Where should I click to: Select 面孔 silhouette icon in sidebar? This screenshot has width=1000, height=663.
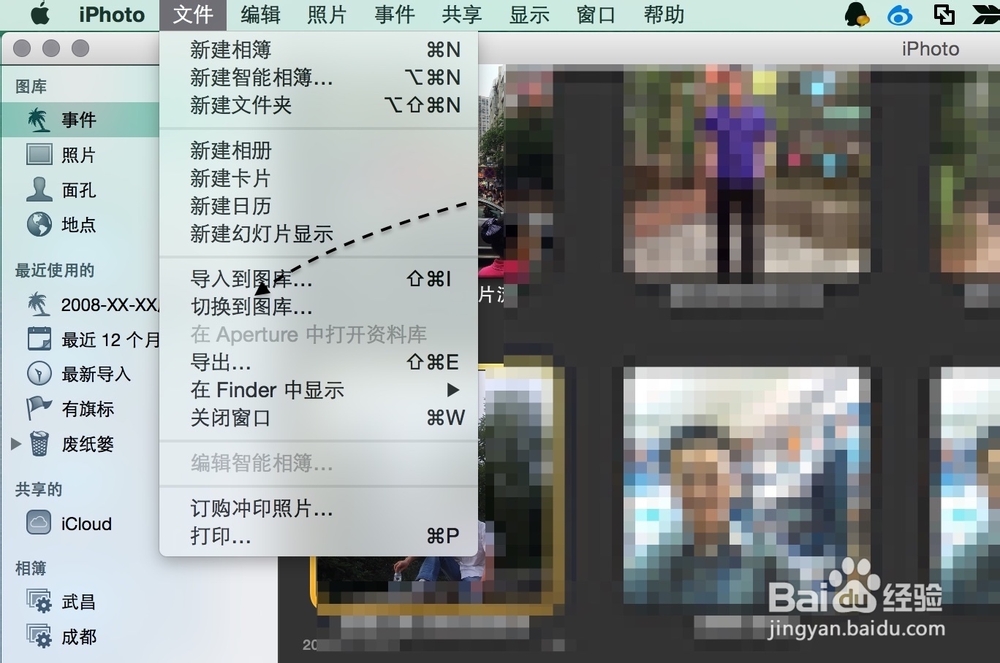[39, 189]
